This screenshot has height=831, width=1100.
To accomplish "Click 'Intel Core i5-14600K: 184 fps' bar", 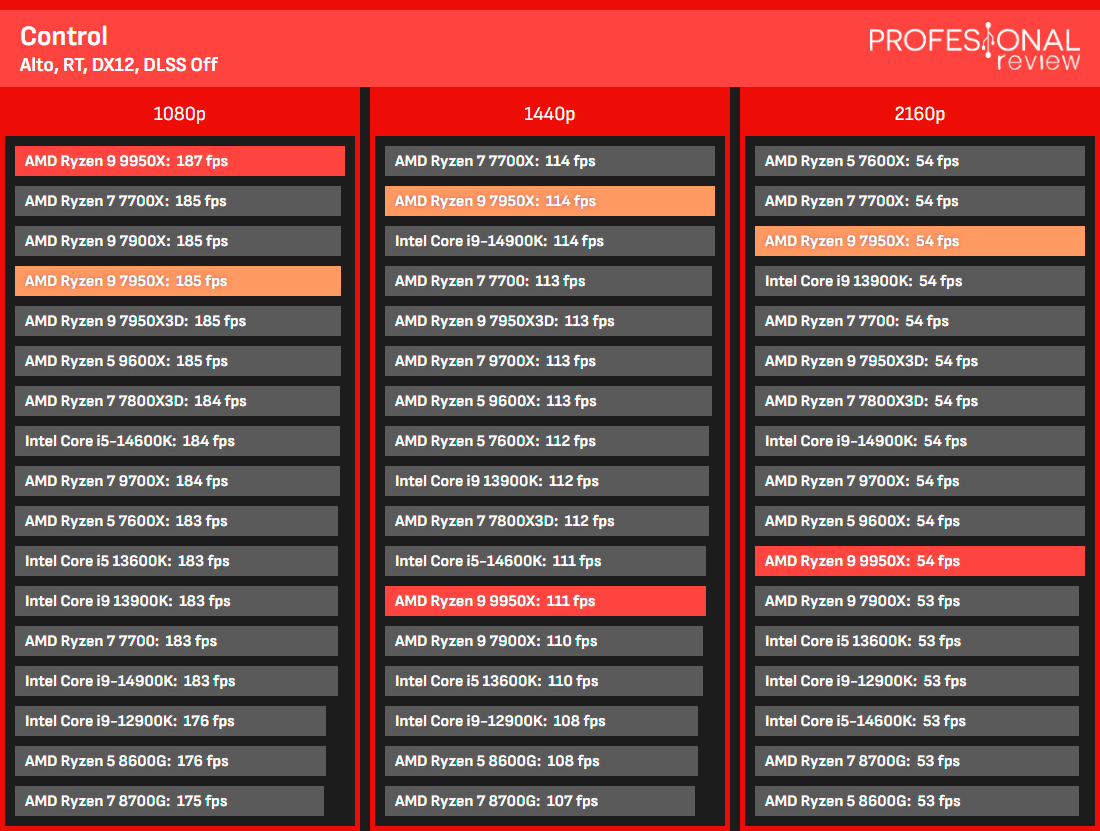I will click(177, 440).
